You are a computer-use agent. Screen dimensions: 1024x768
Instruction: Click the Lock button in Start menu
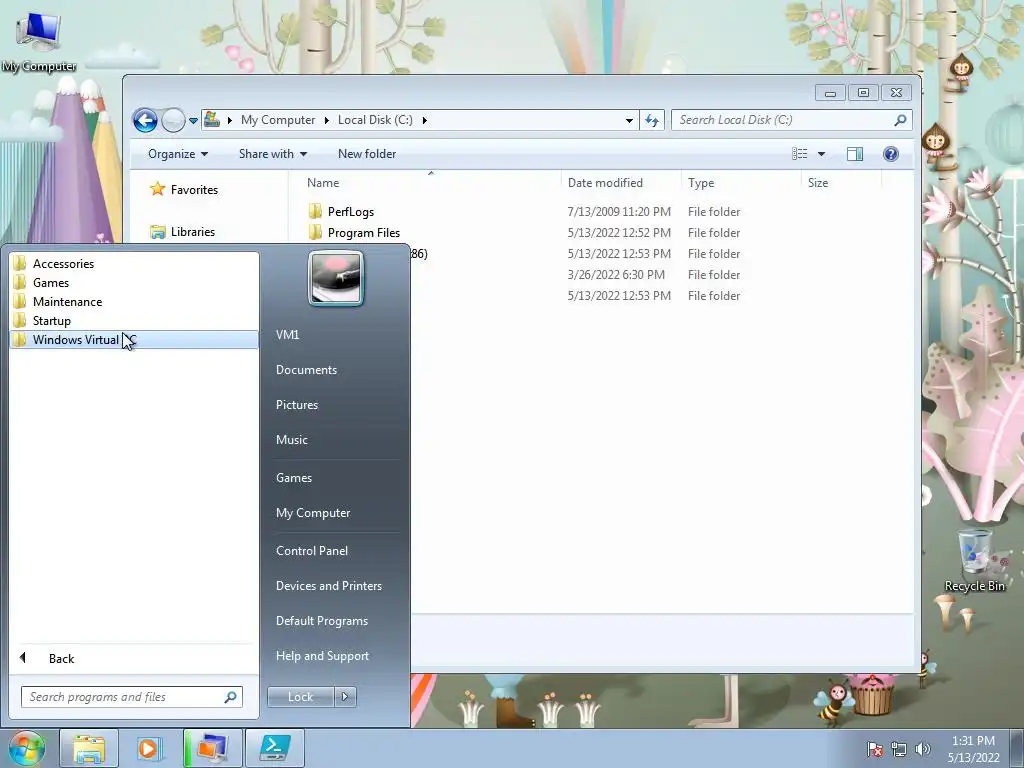tap(300, 697)
